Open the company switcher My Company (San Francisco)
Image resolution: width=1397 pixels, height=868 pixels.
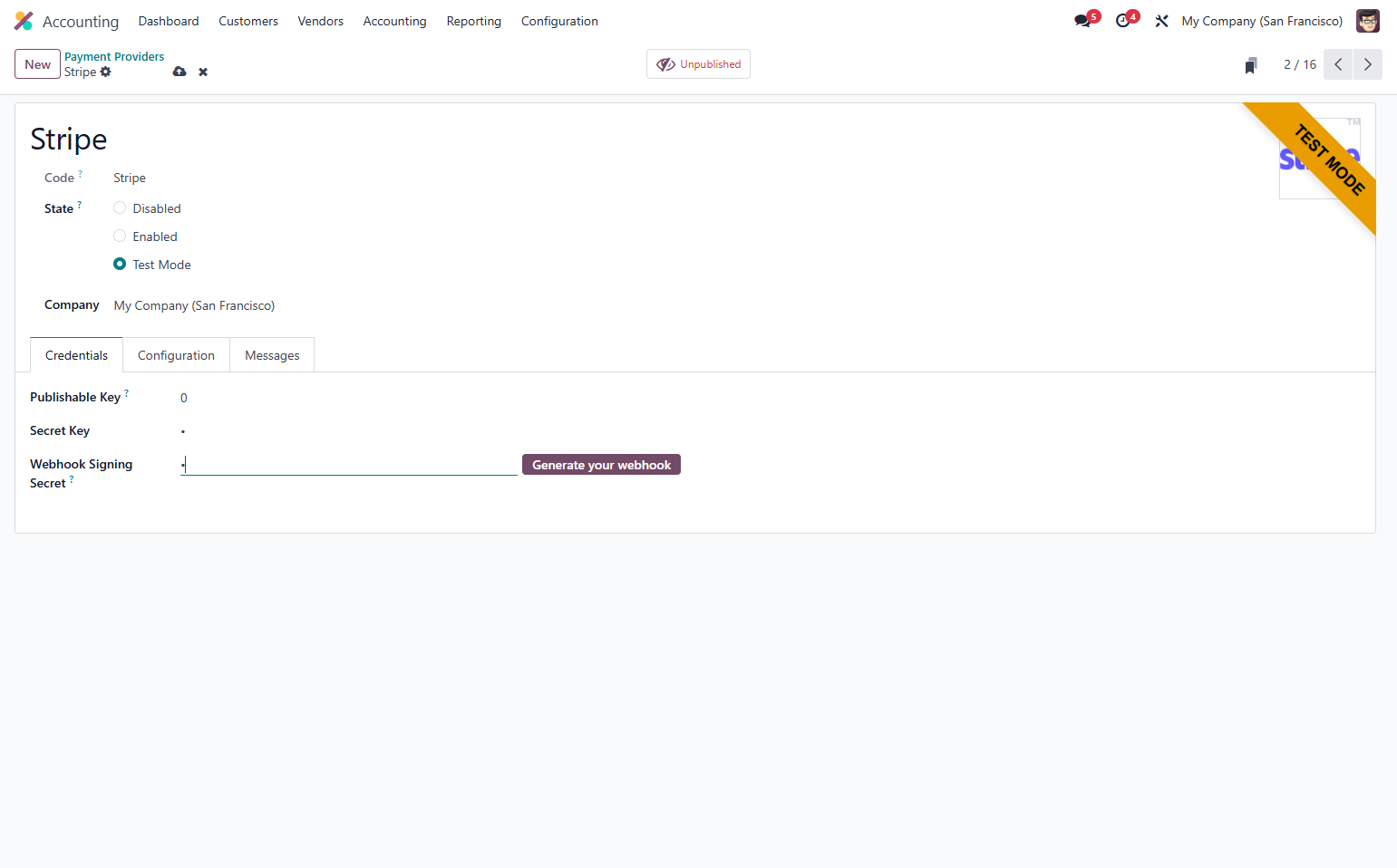coord(1262,21)
